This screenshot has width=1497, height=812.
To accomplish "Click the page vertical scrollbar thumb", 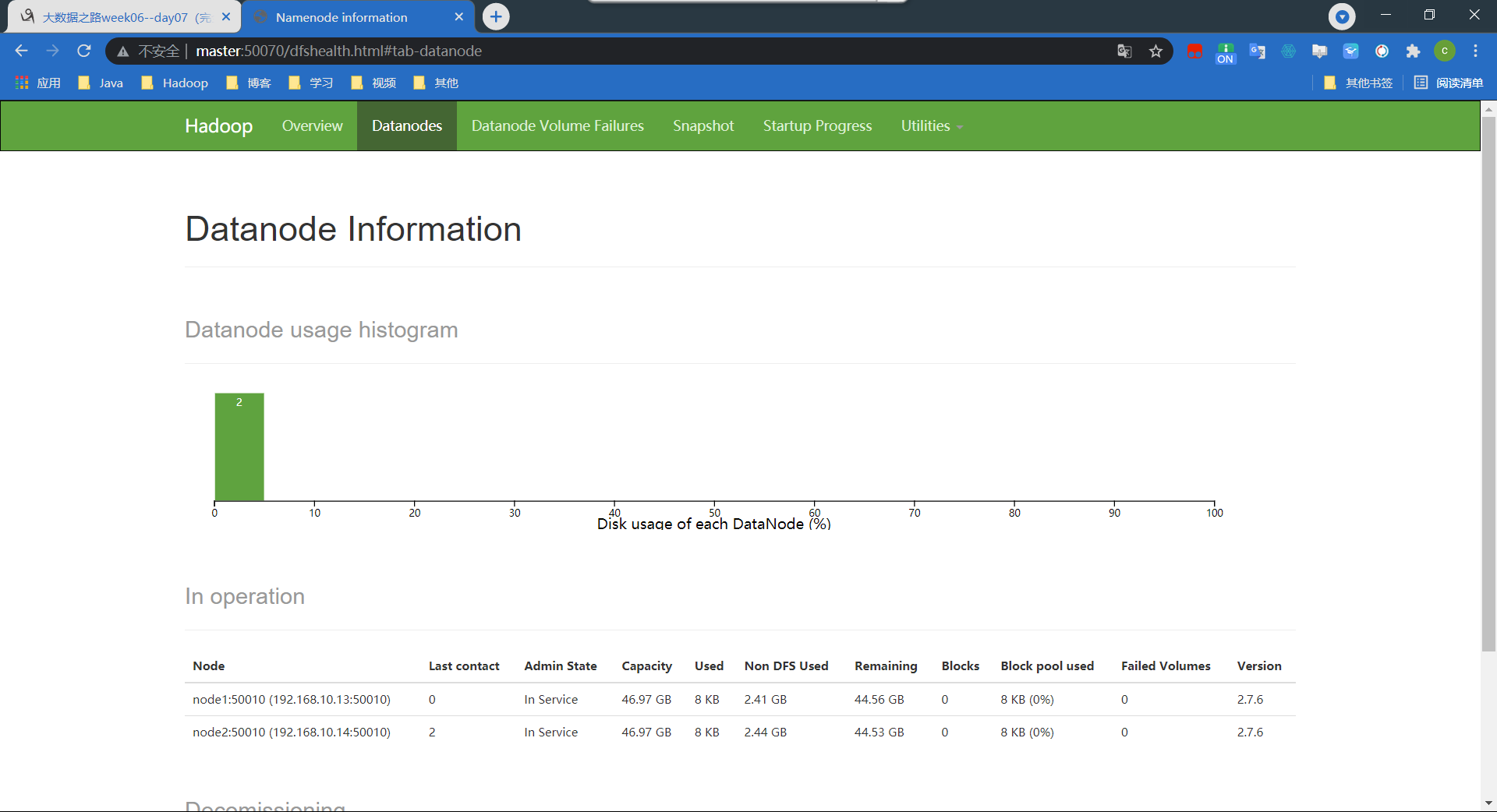I will pyautogui.click(x=1488, y=383).
